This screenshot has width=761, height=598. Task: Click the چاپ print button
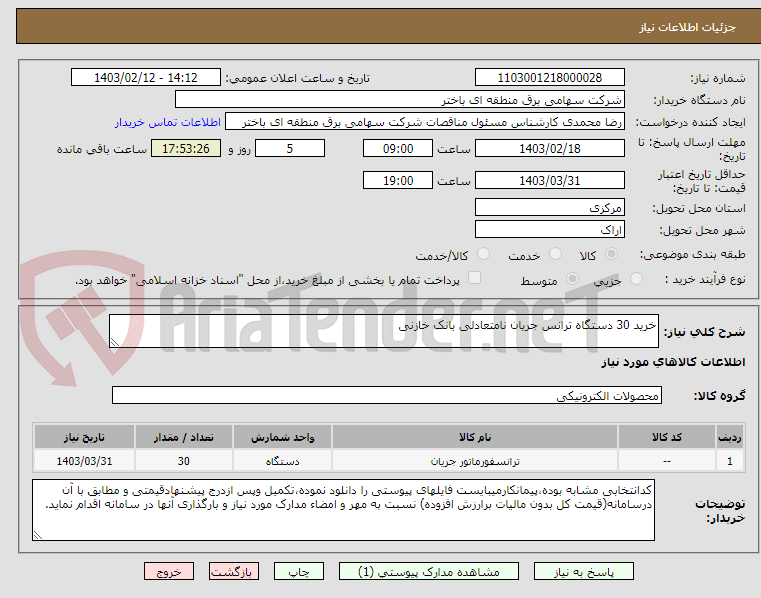(x=298, y=571)
